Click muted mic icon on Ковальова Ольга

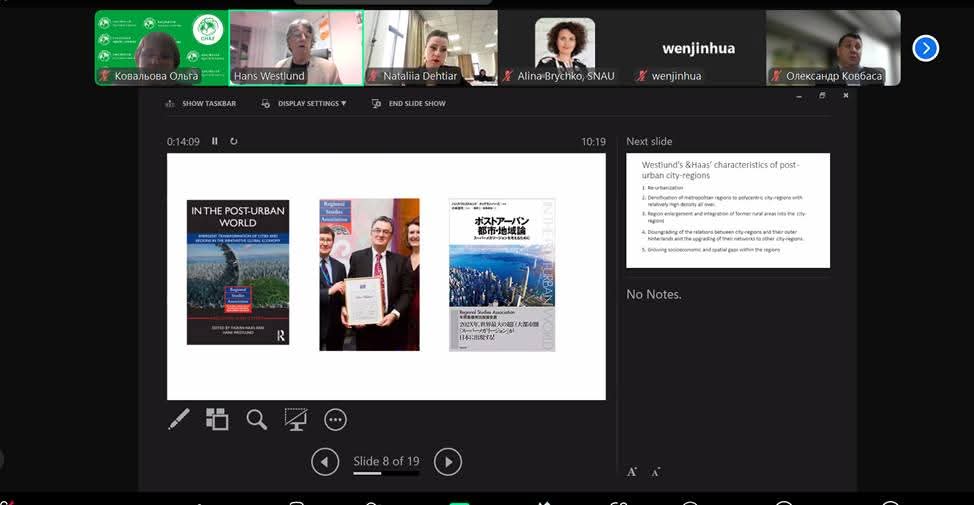point(104,76)
